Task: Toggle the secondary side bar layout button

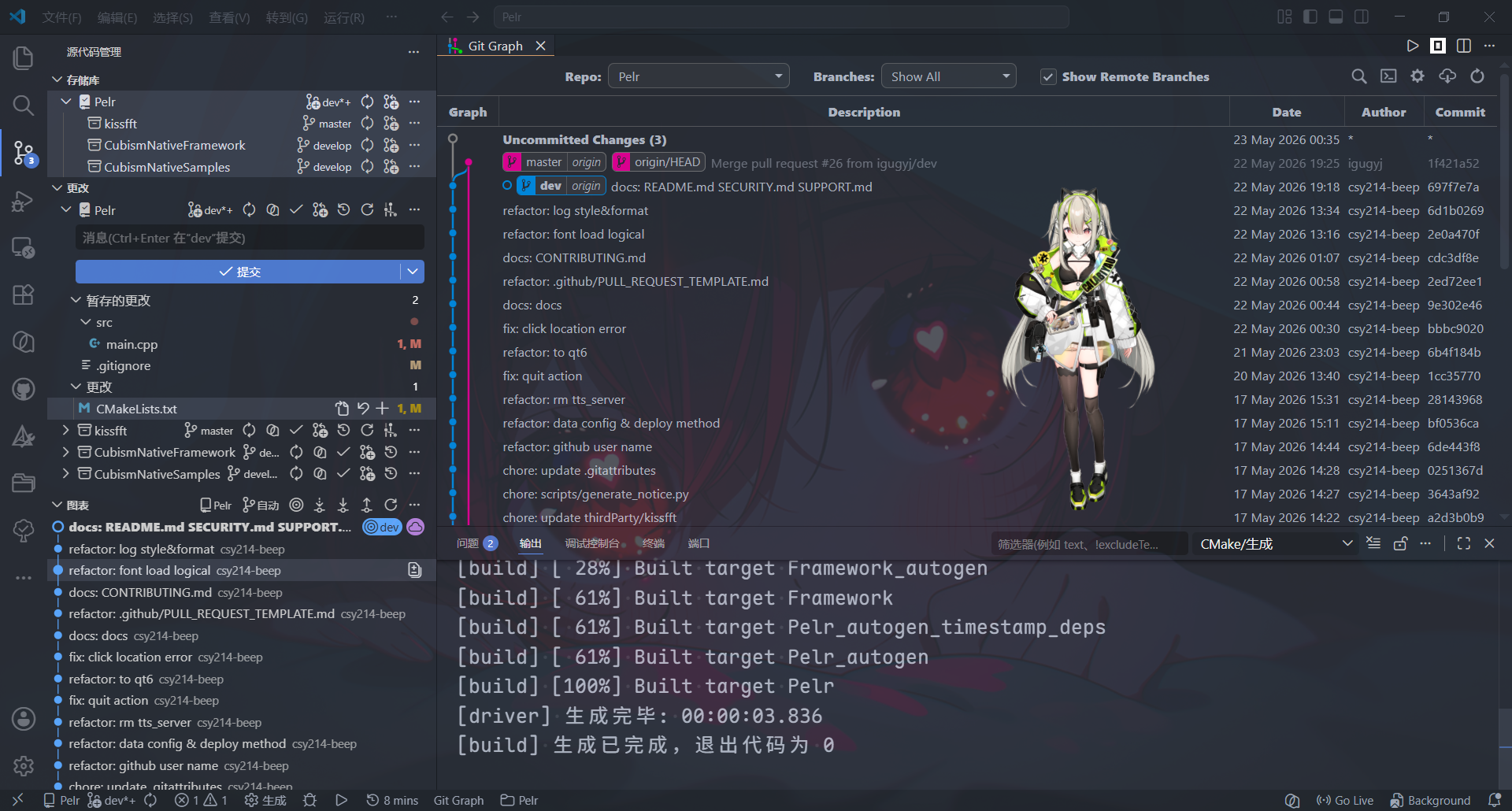Action: coord(1362,17)
